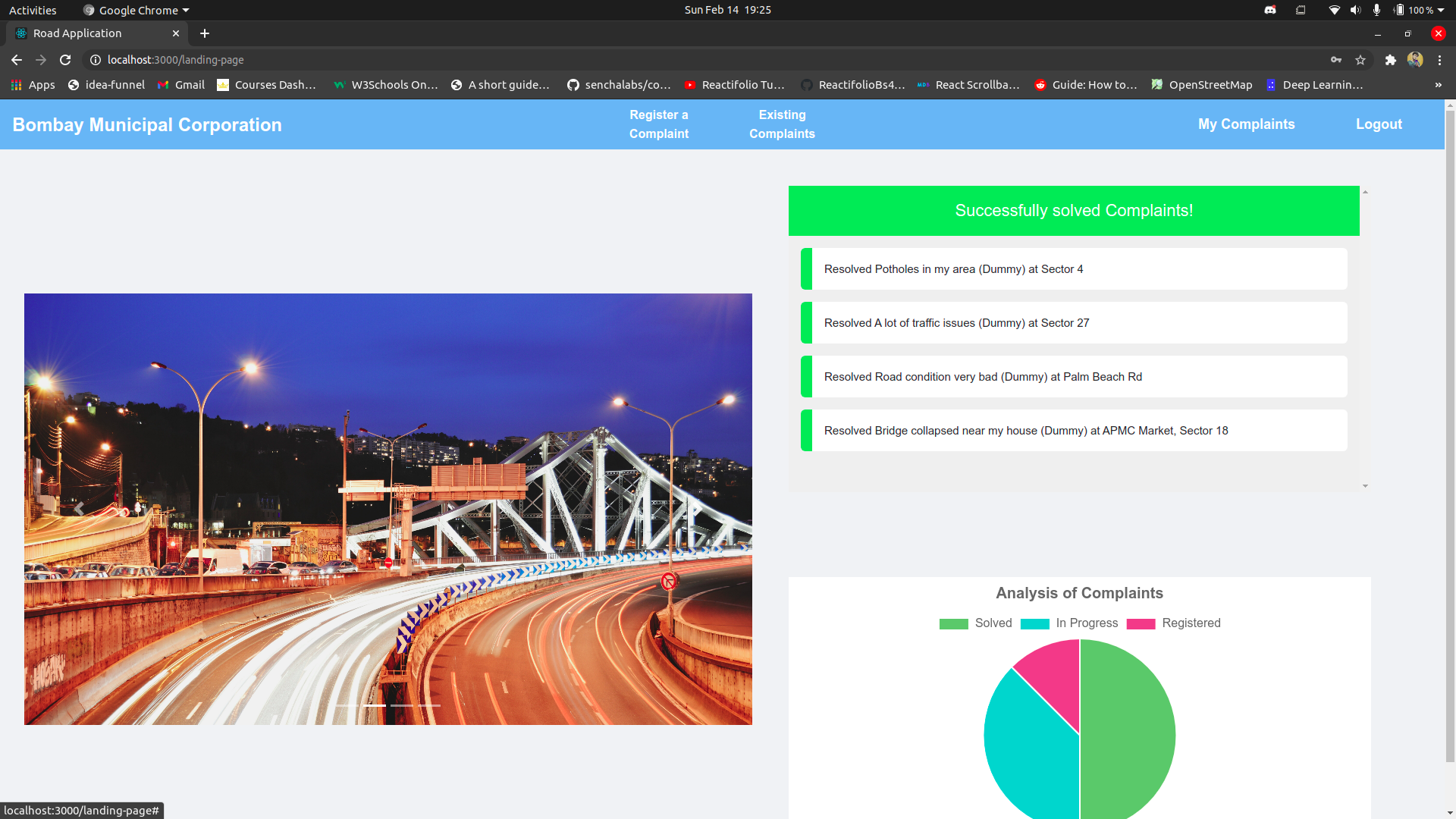The image size is (1456, 819).
Task: Open the system status menu dropdown
Action: tap(1441, 11)
